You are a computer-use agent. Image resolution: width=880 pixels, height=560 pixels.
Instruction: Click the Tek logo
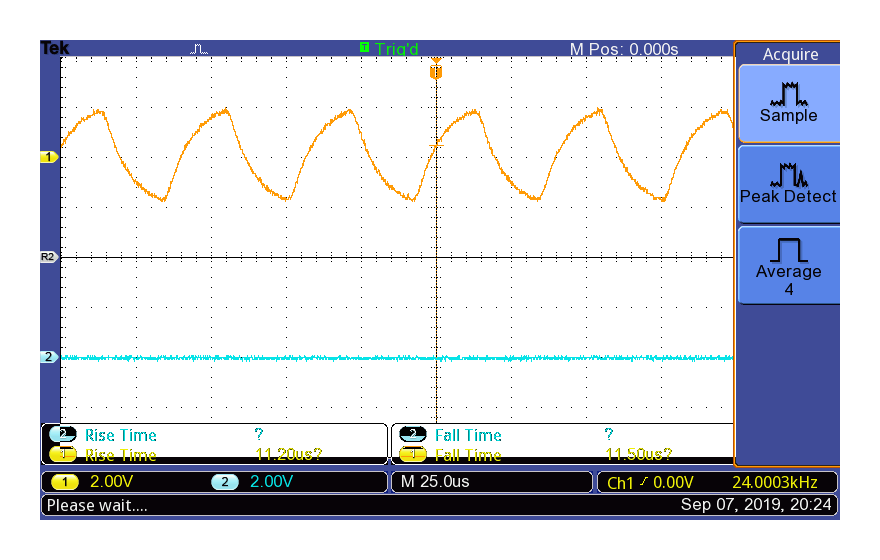tap(55, 48)
